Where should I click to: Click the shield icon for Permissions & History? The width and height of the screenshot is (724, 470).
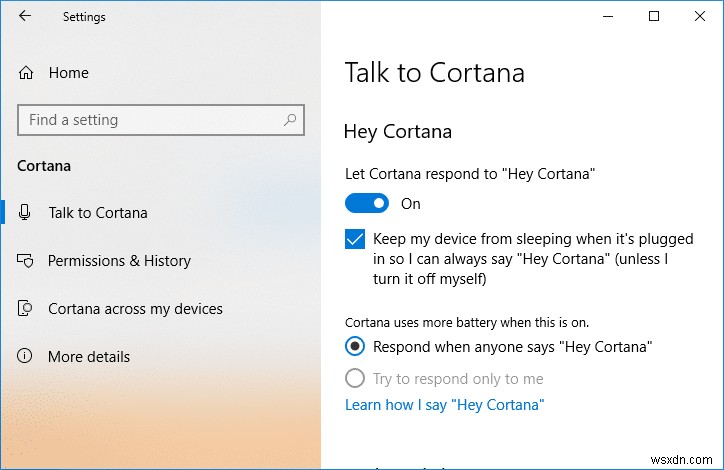tap(25, 261)
